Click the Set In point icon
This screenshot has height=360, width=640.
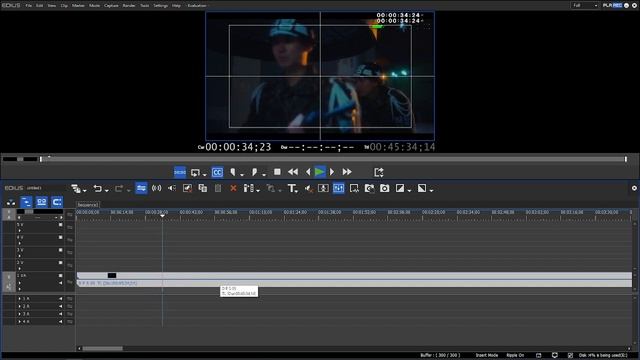click(233, 172)
